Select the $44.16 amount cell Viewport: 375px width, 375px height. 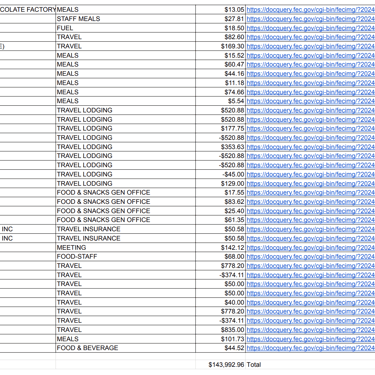[221, 74]
